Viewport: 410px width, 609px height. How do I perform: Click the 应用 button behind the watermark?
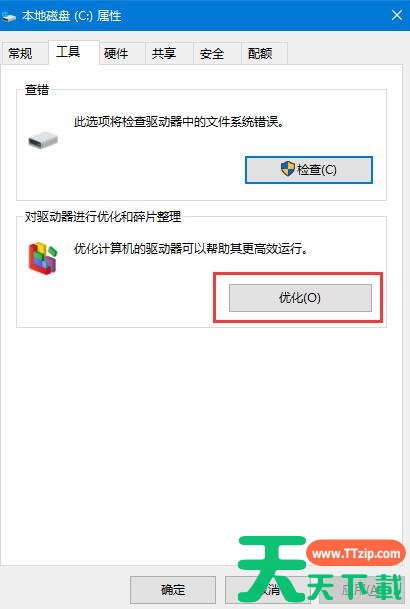[x=361, y=590]
